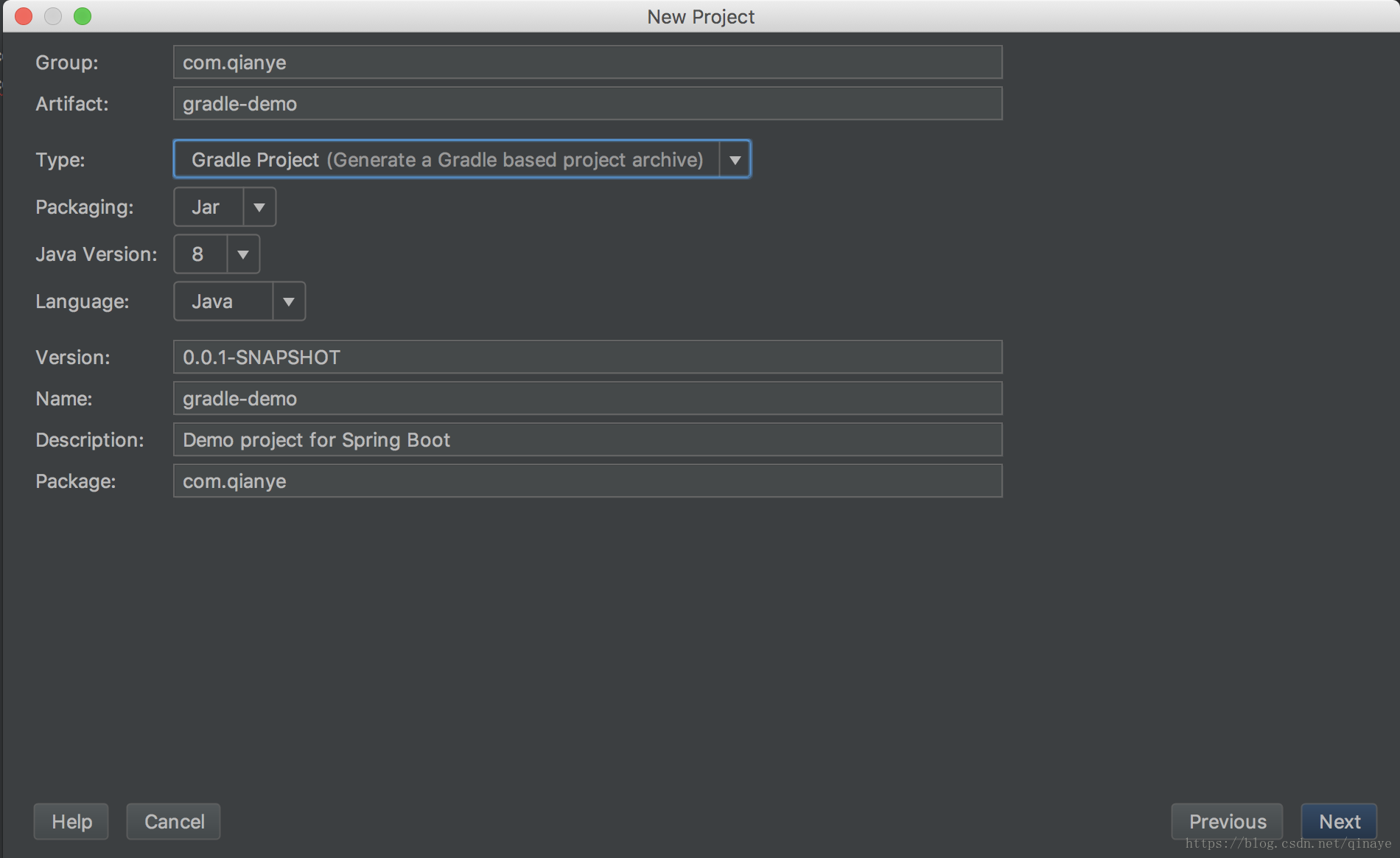This screenshot has width=1400, height=858.
Task: Click the Java language combo box
Action: point(223,301)
